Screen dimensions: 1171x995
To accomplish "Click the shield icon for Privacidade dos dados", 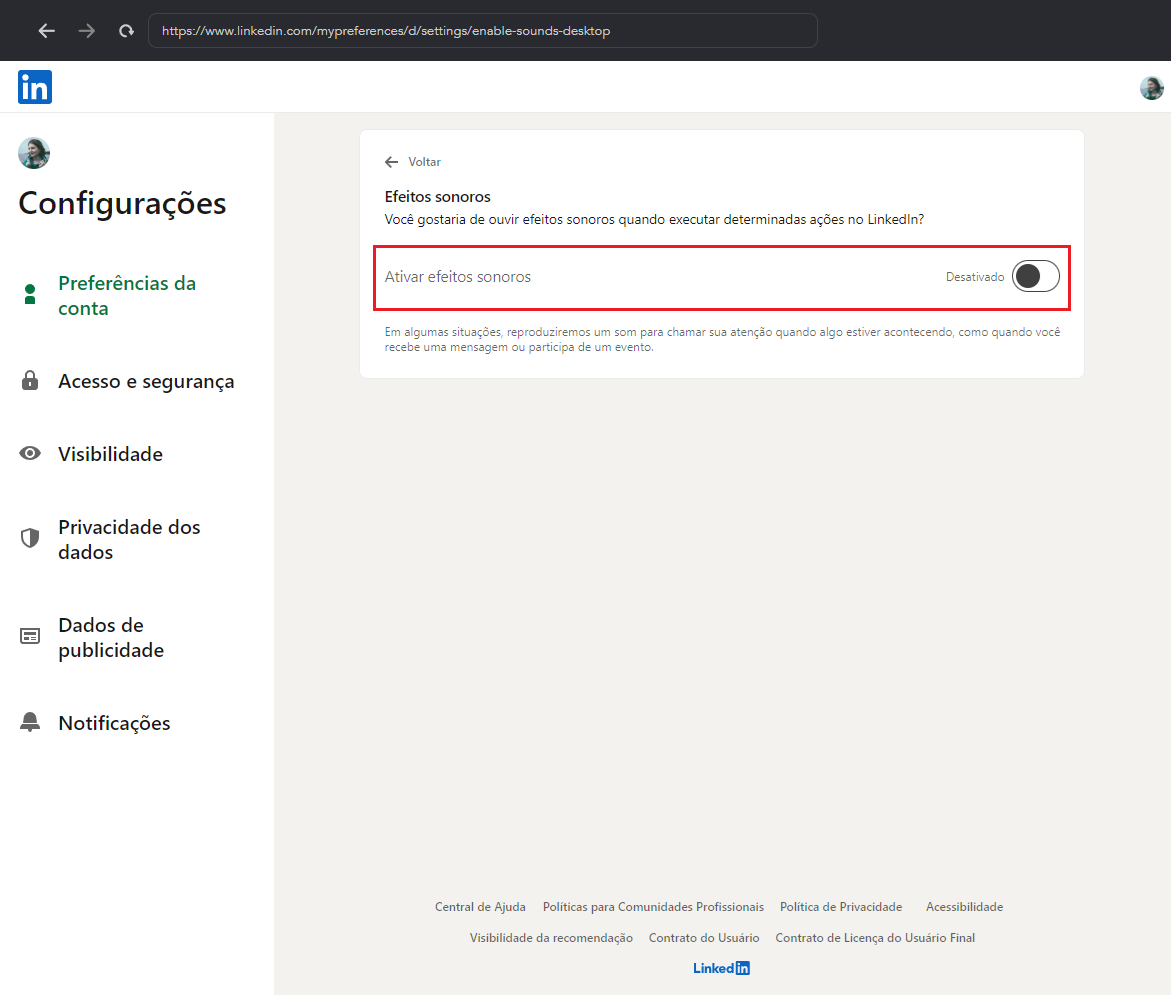I will click(30, 539).
